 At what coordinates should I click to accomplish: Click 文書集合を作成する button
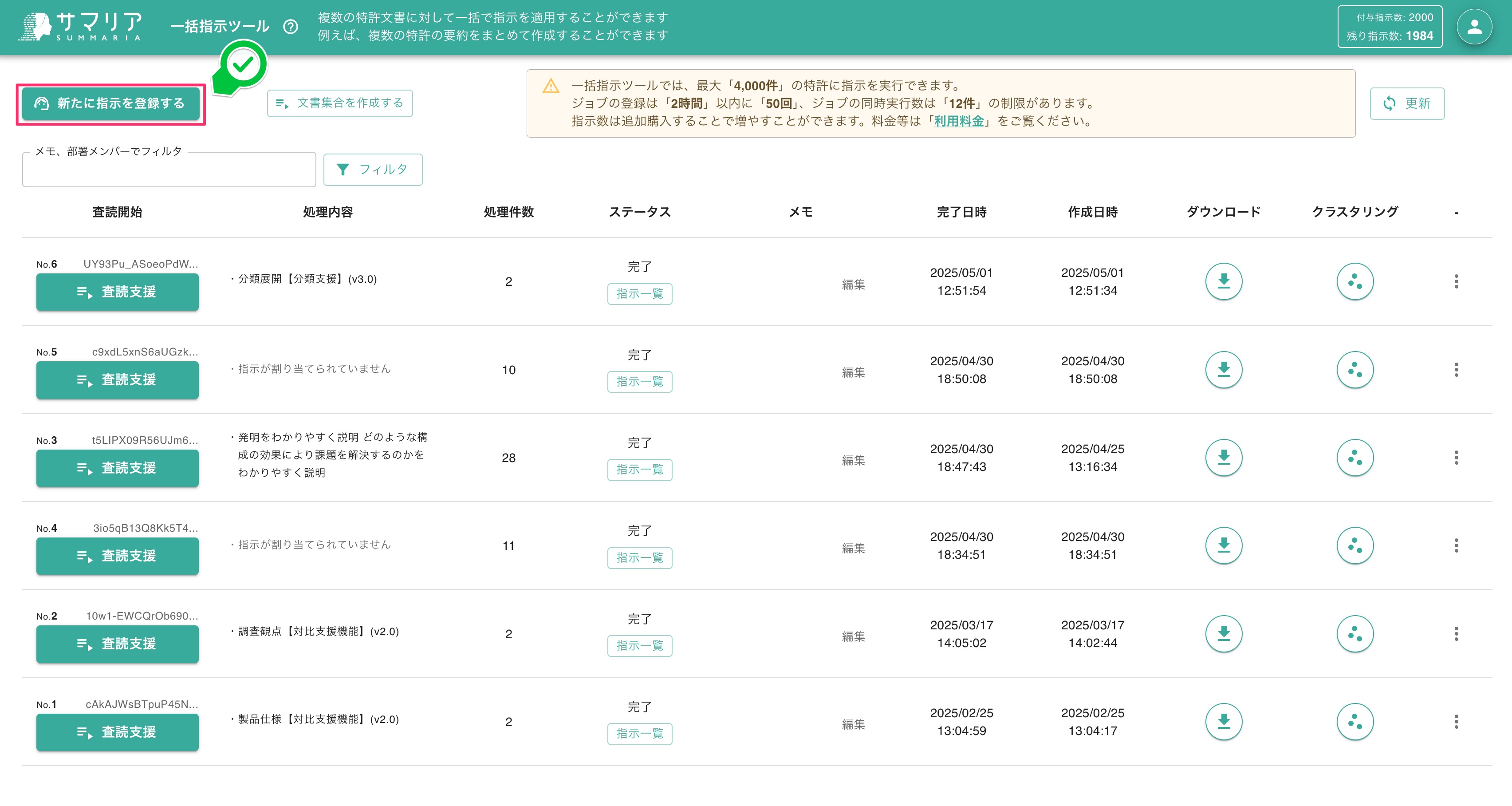click(x=340, y=103)
